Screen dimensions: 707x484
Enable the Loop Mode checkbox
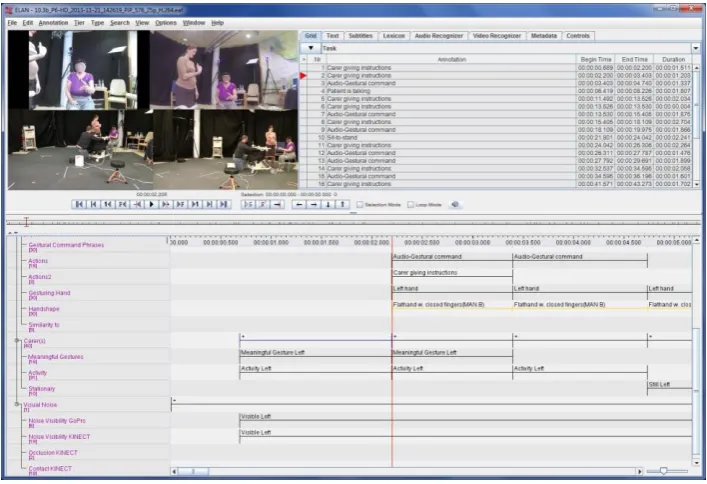(410, 205)
